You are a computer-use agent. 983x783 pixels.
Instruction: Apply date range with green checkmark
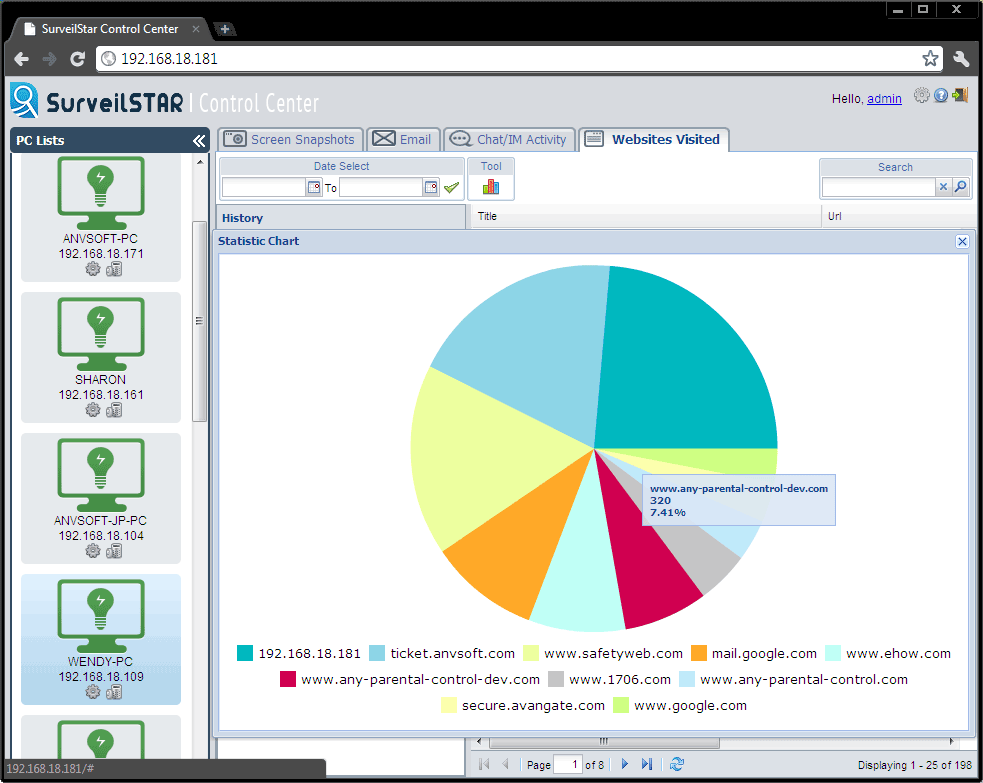(x=451, y=187)
